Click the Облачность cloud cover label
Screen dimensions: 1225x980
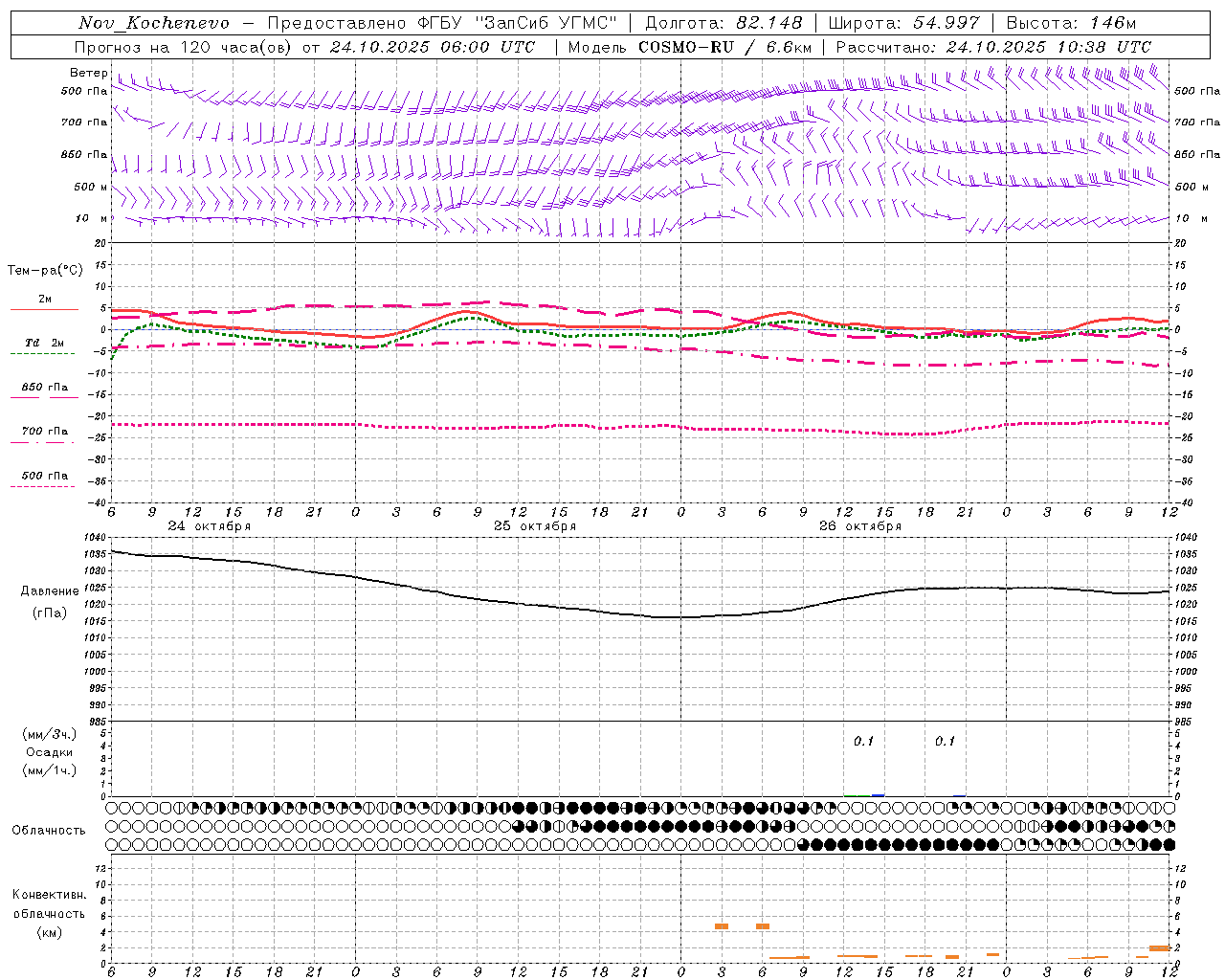pyautogui.click(x=49, y=831)
